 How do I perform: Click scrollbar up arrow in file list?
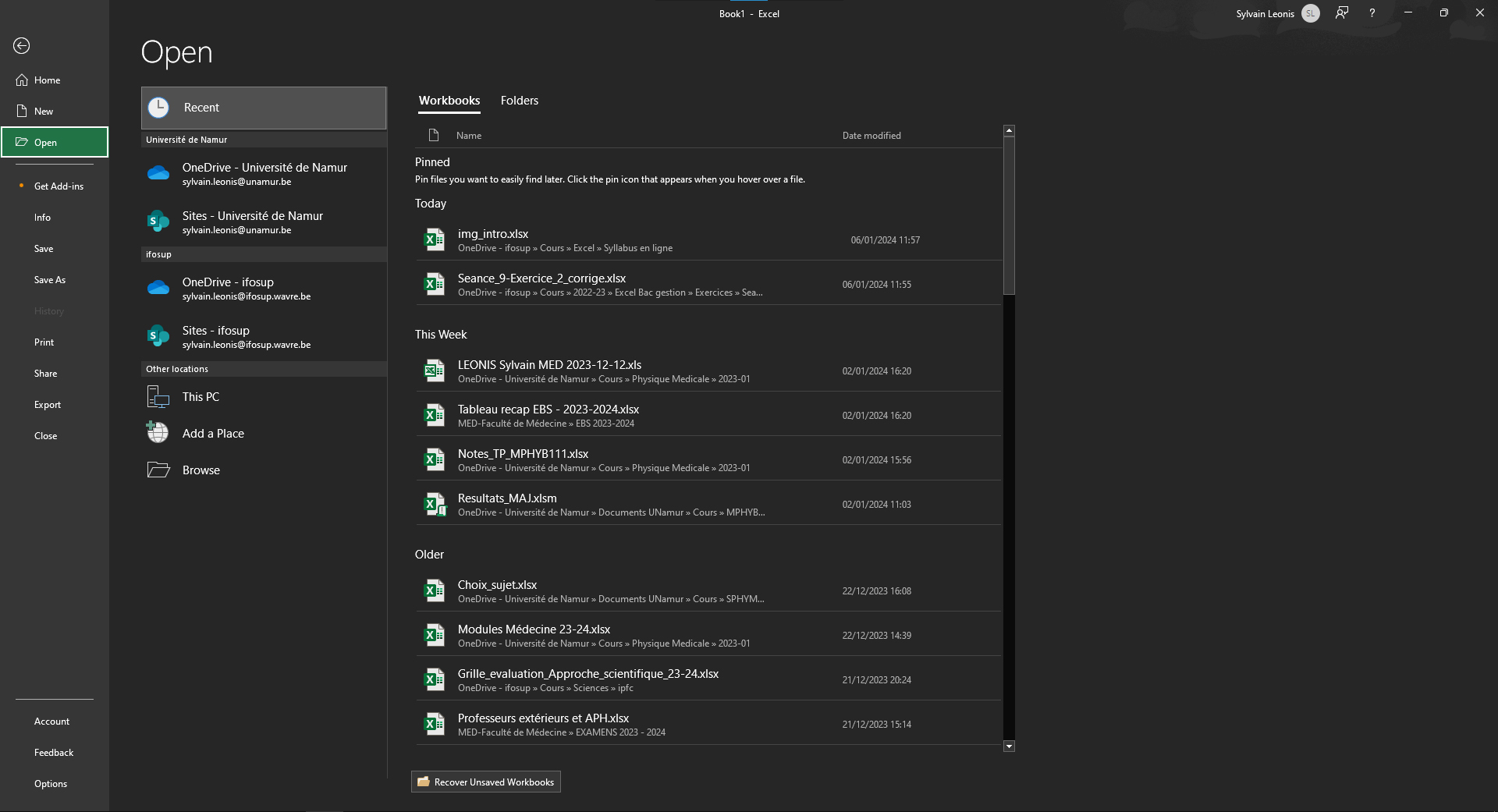(1009, 130)
